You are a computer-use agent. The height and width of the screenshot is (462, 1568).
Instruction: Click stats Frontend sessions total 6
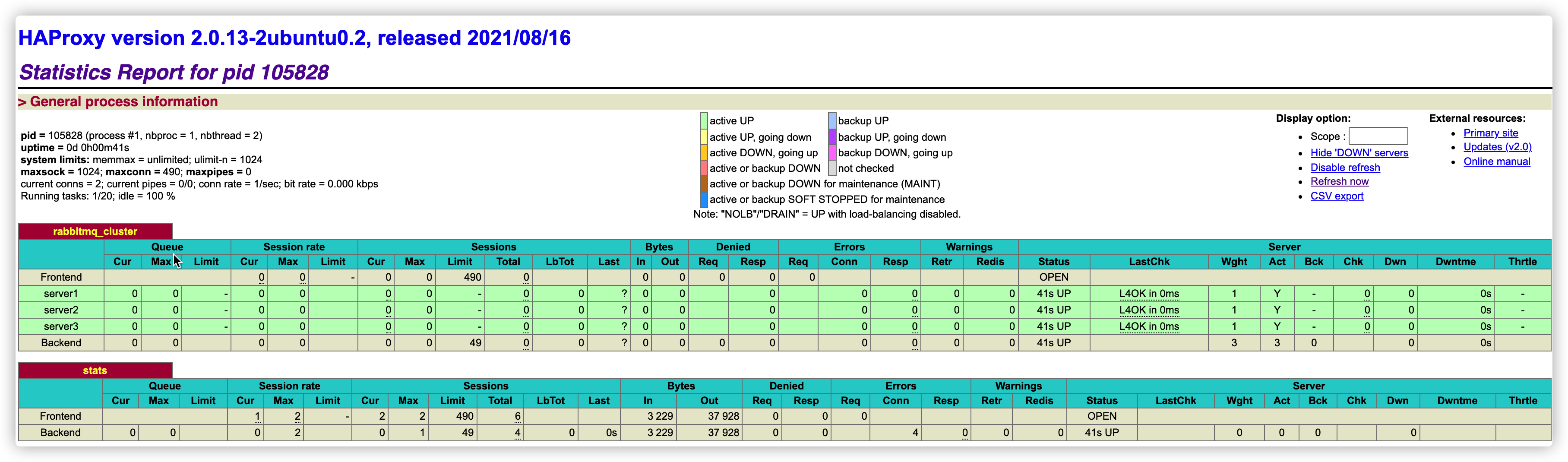tap(517, 416)
